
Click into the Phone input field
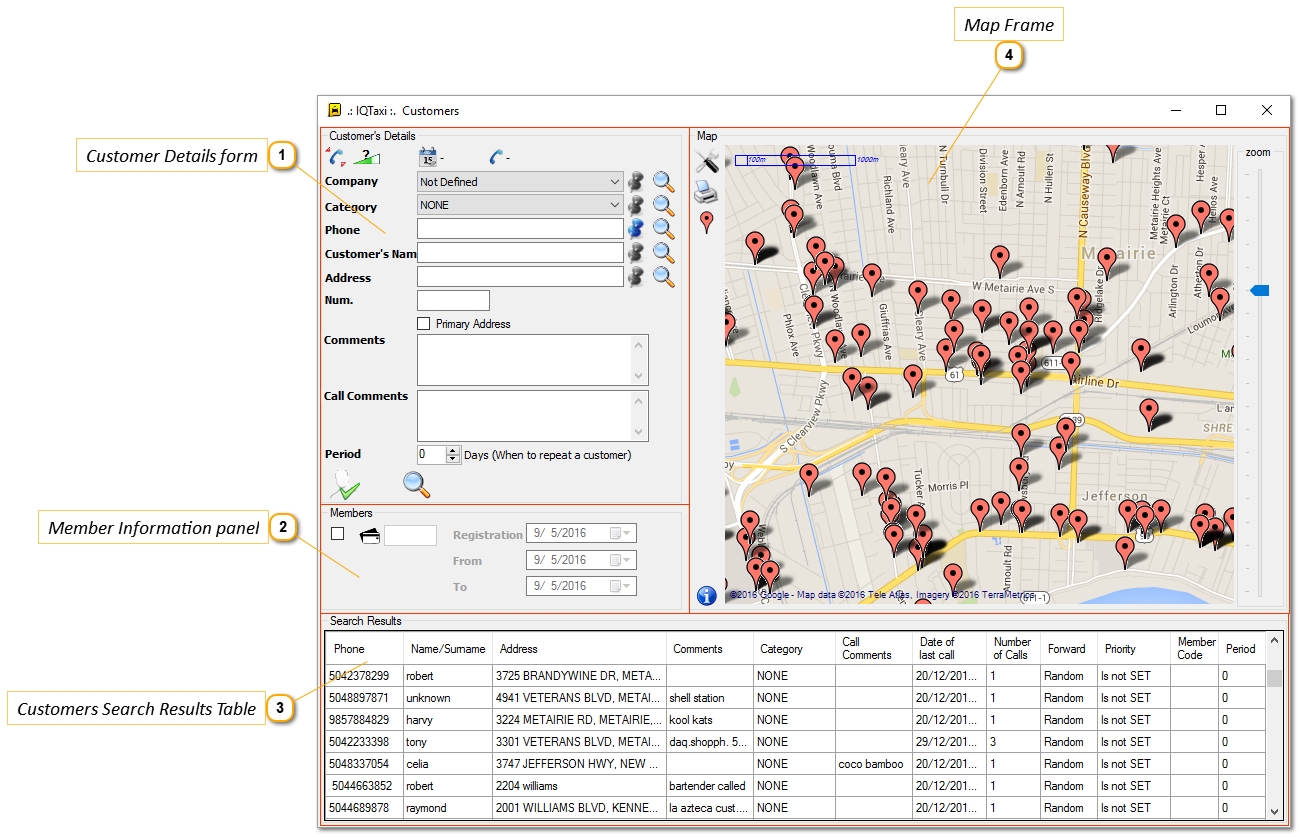tap(520, 228)
